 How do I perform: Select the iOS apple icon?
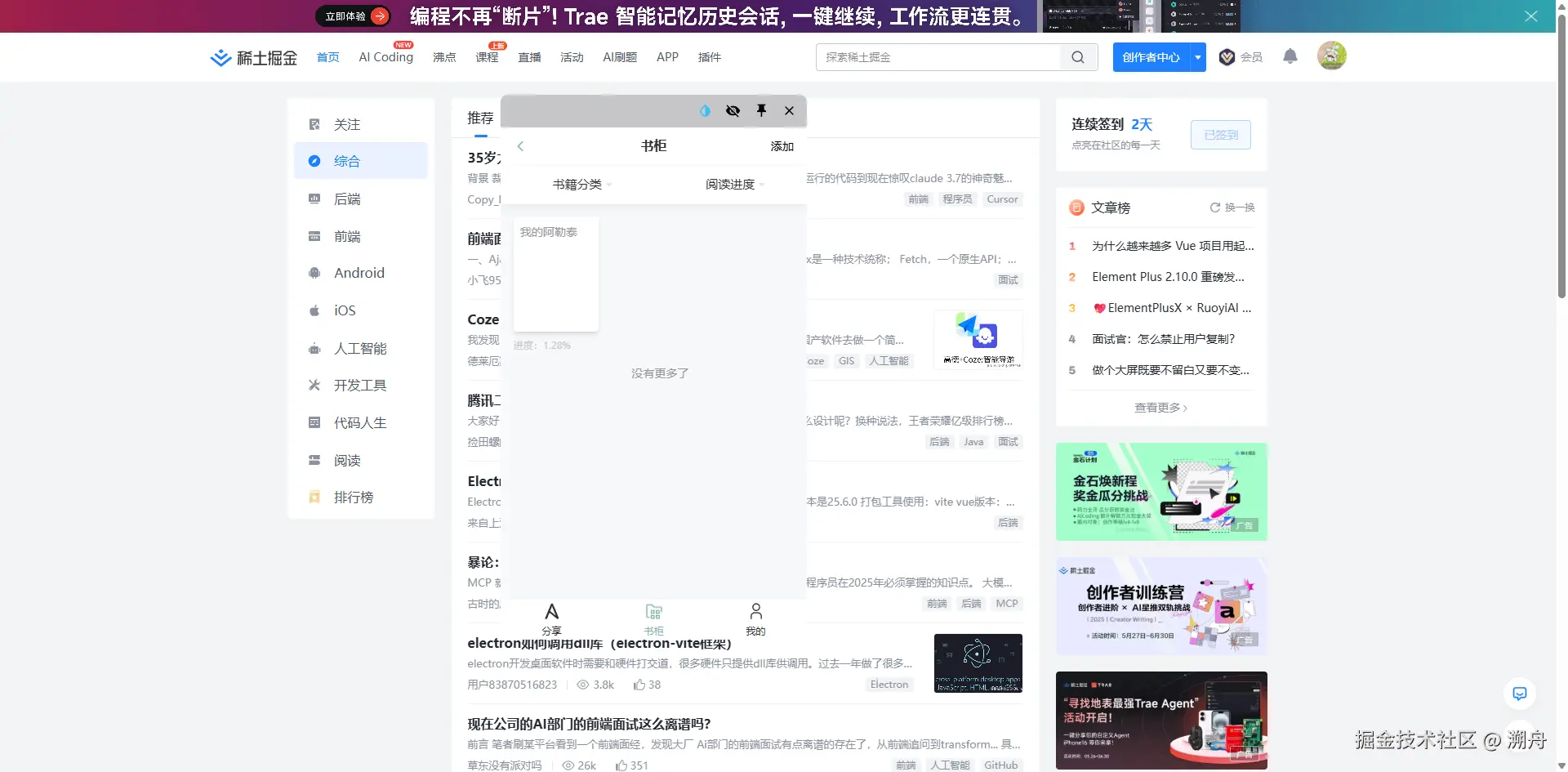[314, 310]
